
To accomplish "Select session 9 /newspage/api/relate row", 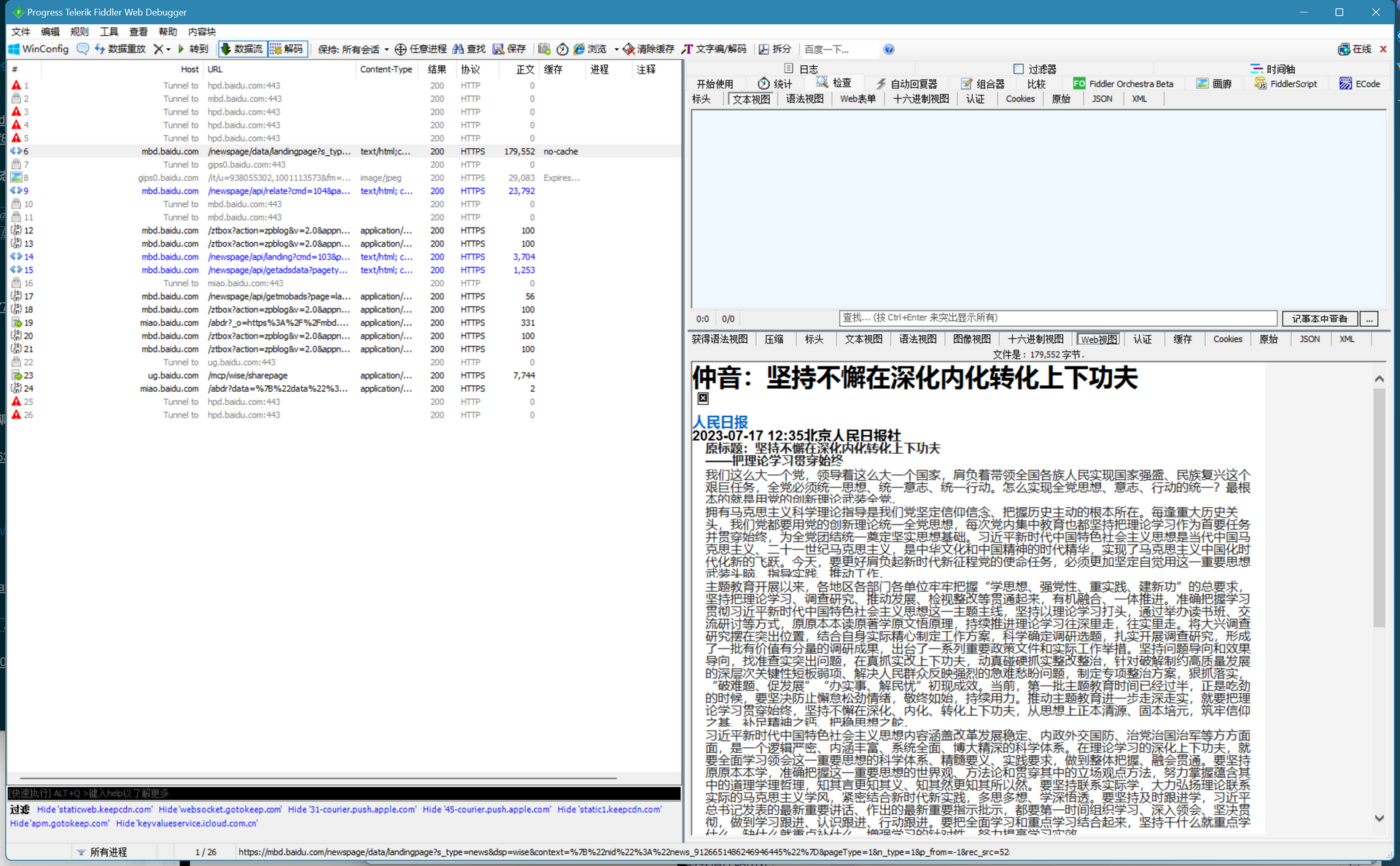I will point(344,190).
